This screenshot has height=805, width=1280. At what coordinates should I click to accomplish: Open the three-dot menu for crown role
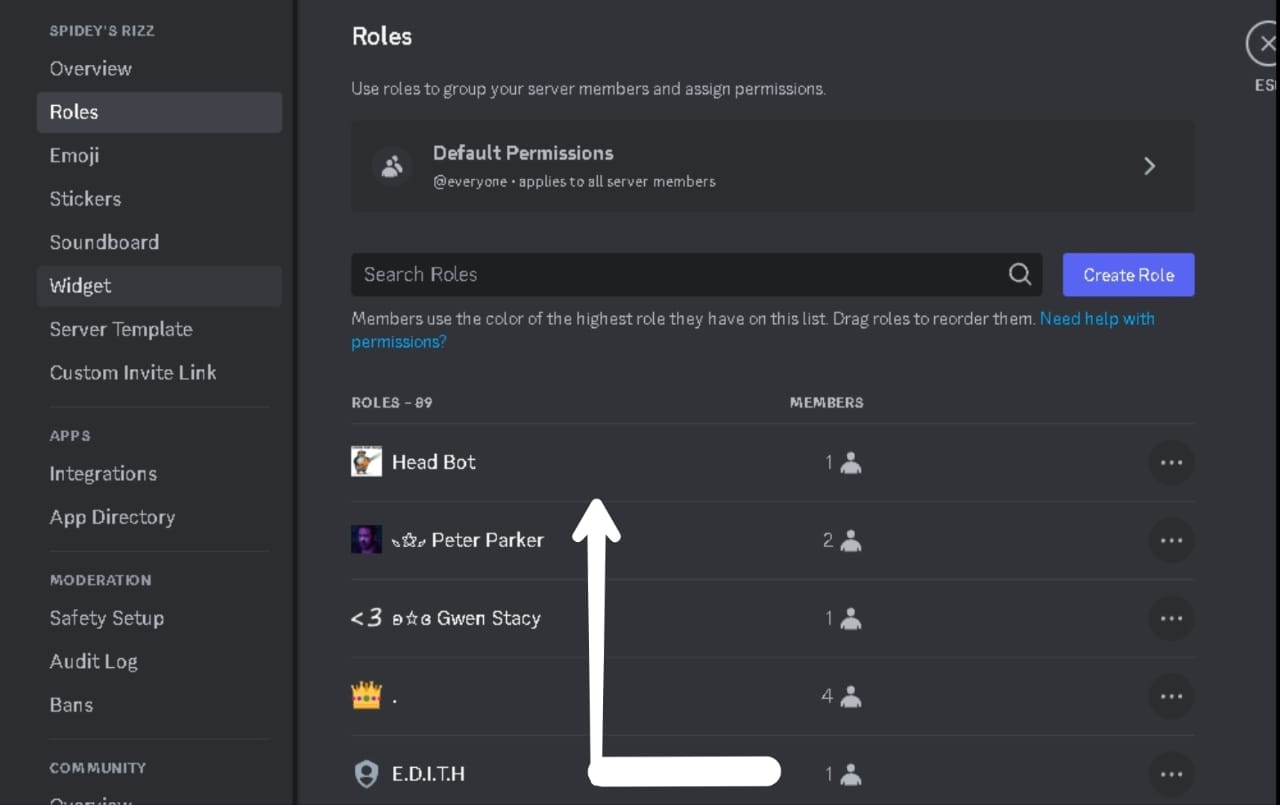(1171, 697)
